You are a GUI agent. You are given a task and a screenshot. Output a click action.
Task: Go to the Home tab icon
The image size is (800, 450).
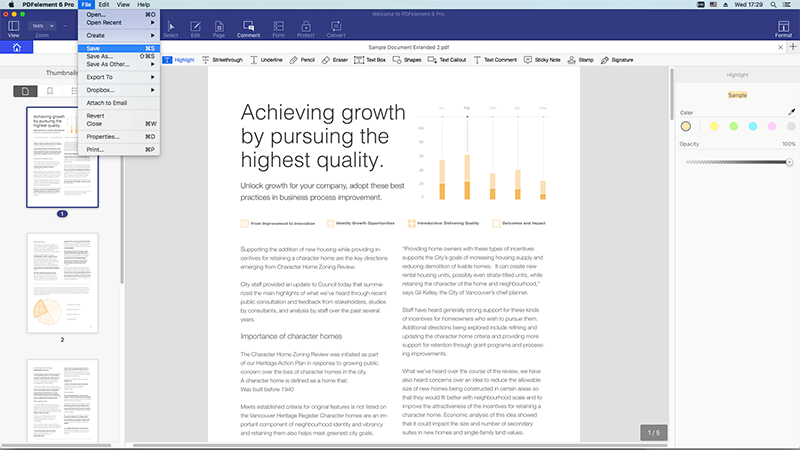click(x=16, y=47)
